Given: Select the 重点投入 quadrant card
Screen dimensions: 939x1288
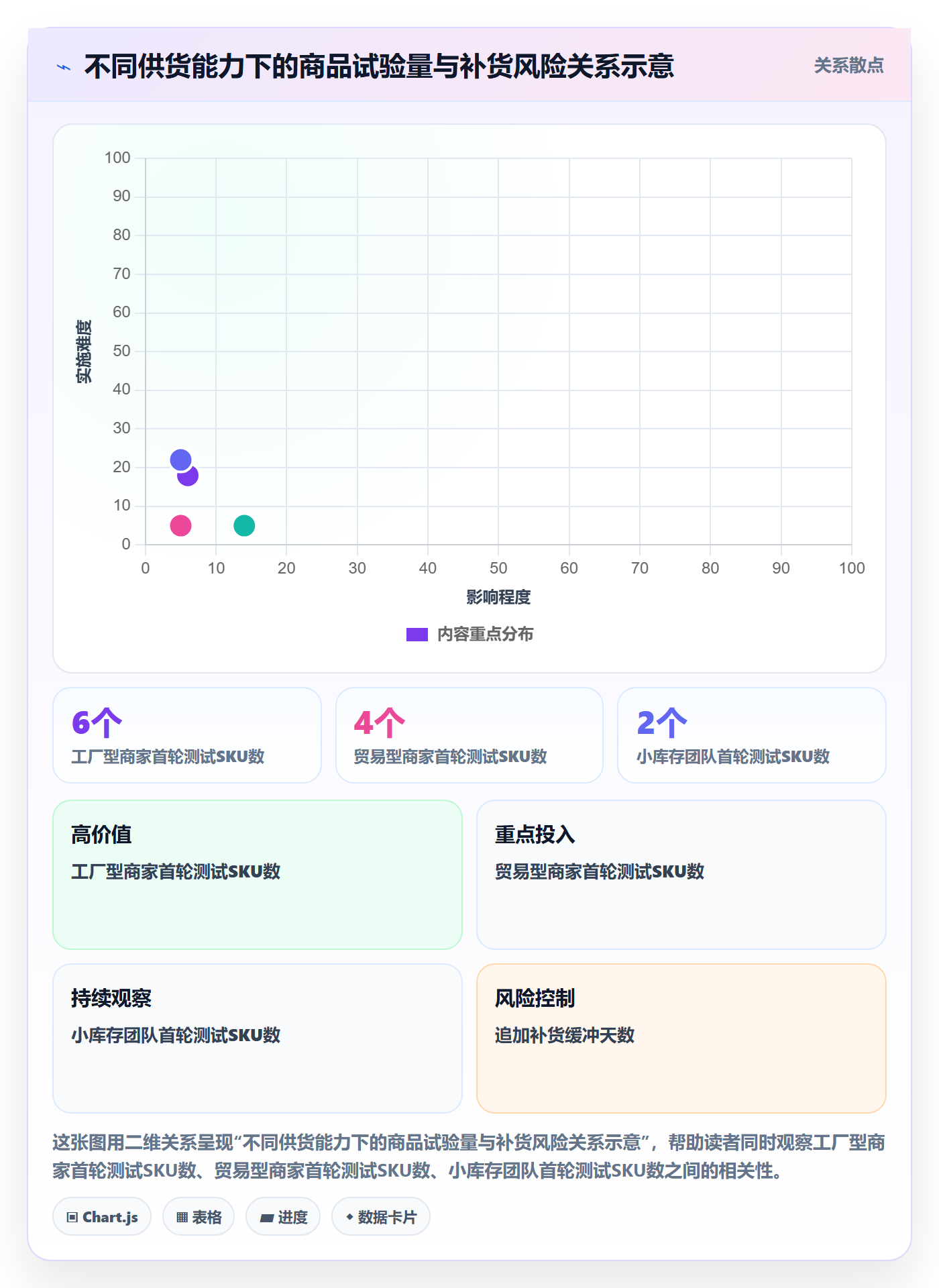Looking at the screenshot, I should click(681, 875).
